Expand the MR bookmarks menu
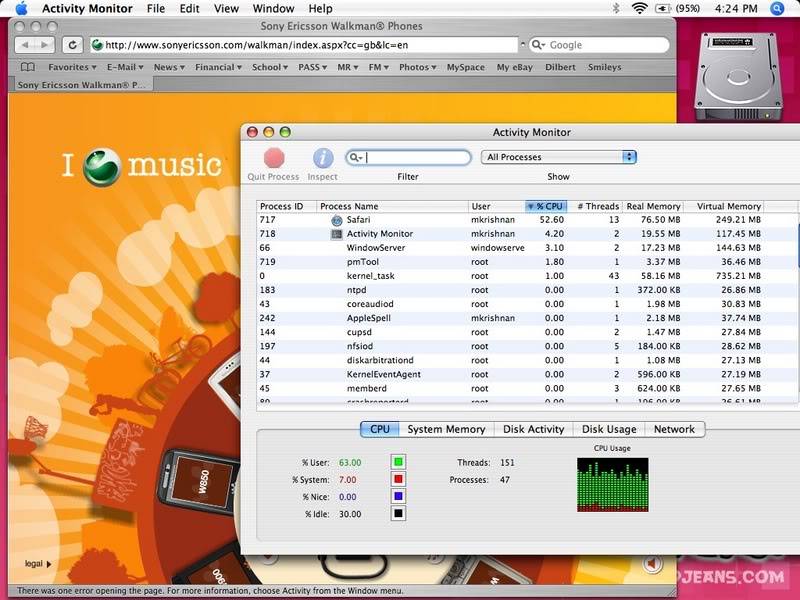The image size is (800, 600). coord(347,67)
